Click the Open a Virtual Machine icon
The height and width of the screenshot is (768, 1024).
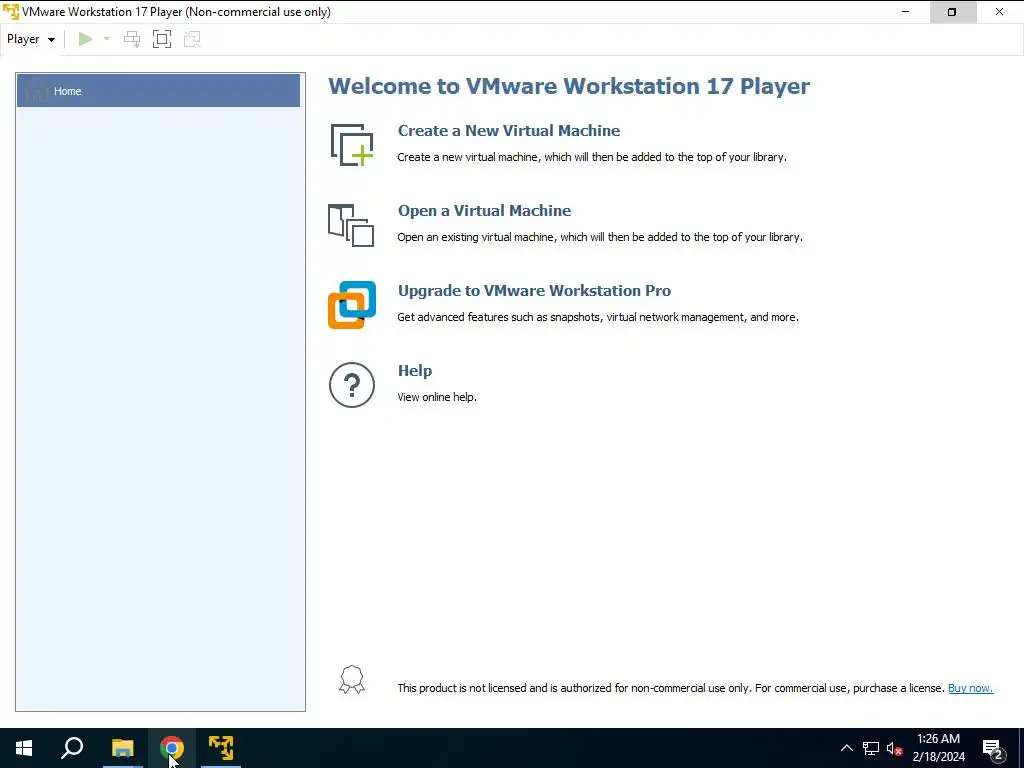351,225
